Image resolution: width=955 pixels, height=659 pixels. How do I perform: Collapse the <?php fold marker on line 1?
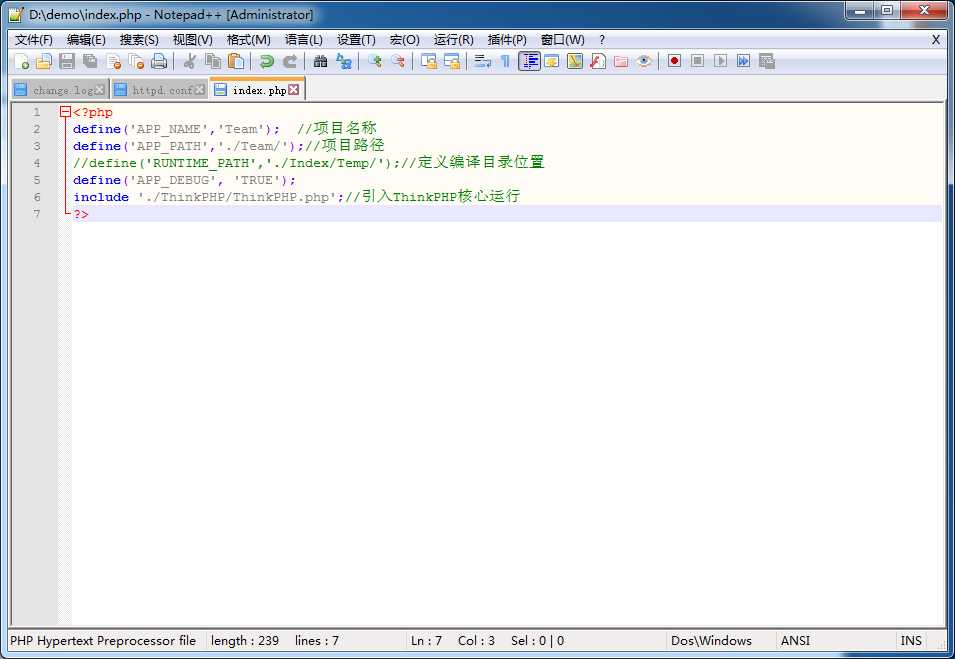65,112
